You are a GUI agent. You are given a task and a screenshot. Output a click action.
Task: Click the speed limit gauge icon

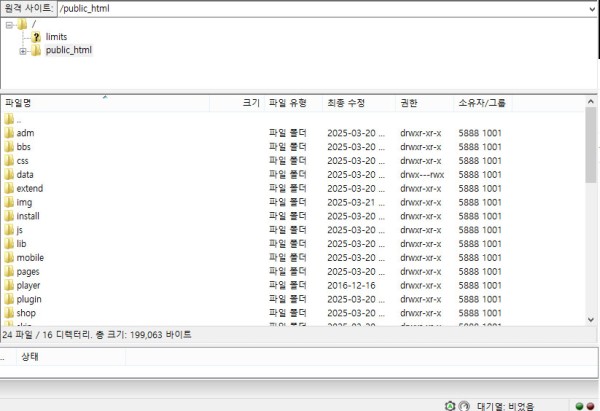click(x=464, y=405)
